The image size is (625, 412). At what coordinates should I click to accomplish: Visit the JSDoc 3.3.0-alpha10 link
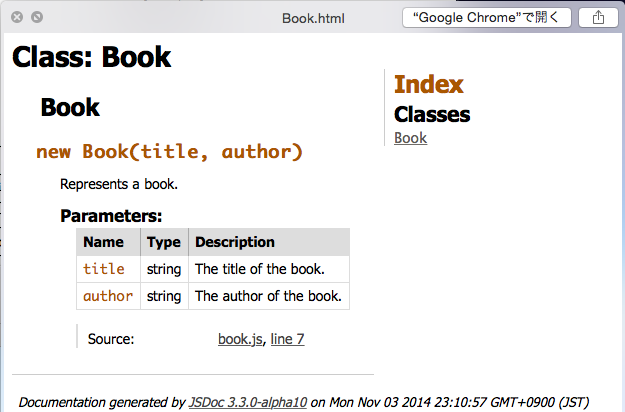(247, 402)
